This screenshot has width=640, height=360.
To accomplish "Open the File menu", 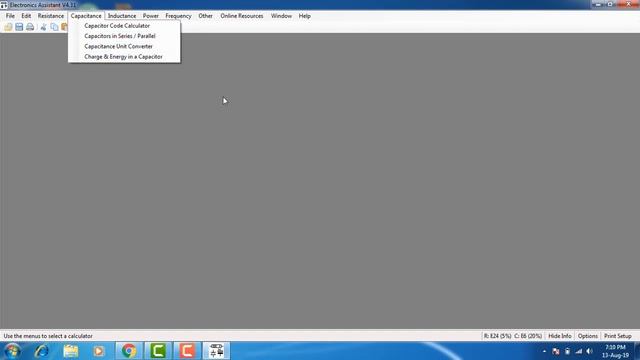I will pos(10,16).
